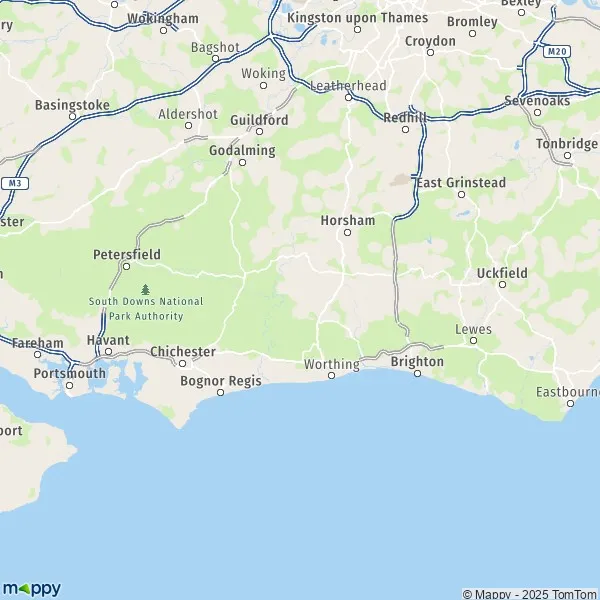
Task: Click the Eastbourne map marker
Action: pos(570,403)
